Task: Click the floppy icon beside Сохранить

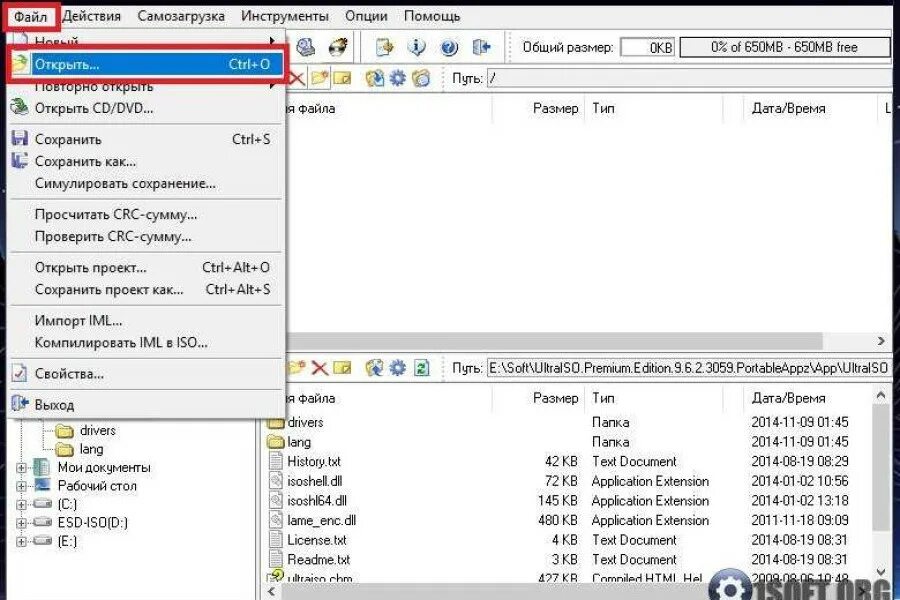Action: coord(20,139)
